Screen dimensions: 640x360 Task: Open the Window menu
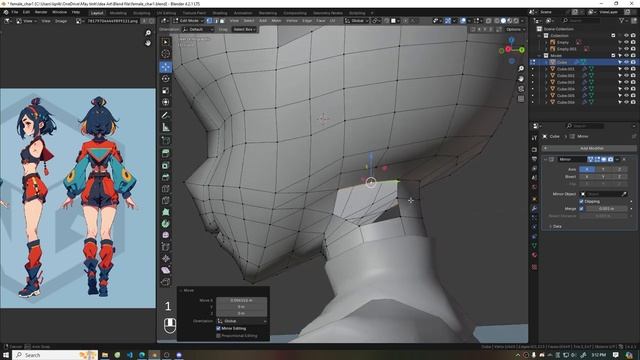[x=60, y=12]
